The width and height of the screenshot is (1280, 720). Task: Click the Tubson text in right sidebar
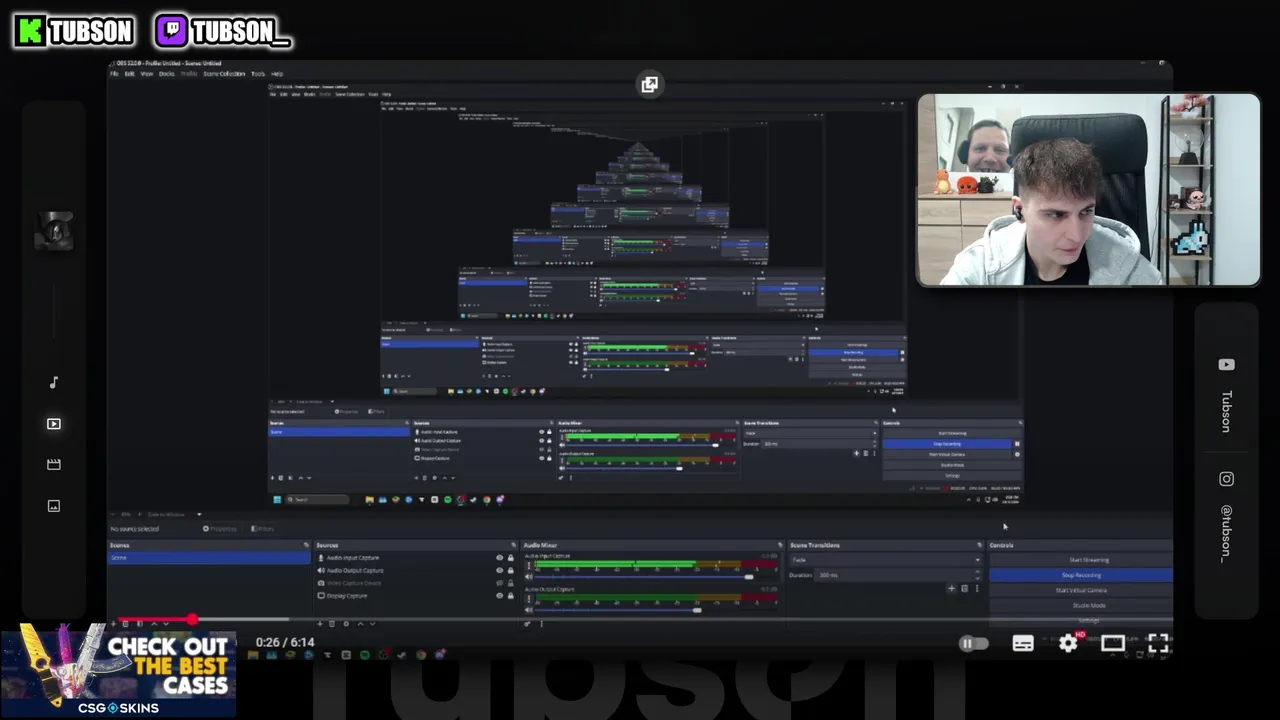click(1227, 411)
